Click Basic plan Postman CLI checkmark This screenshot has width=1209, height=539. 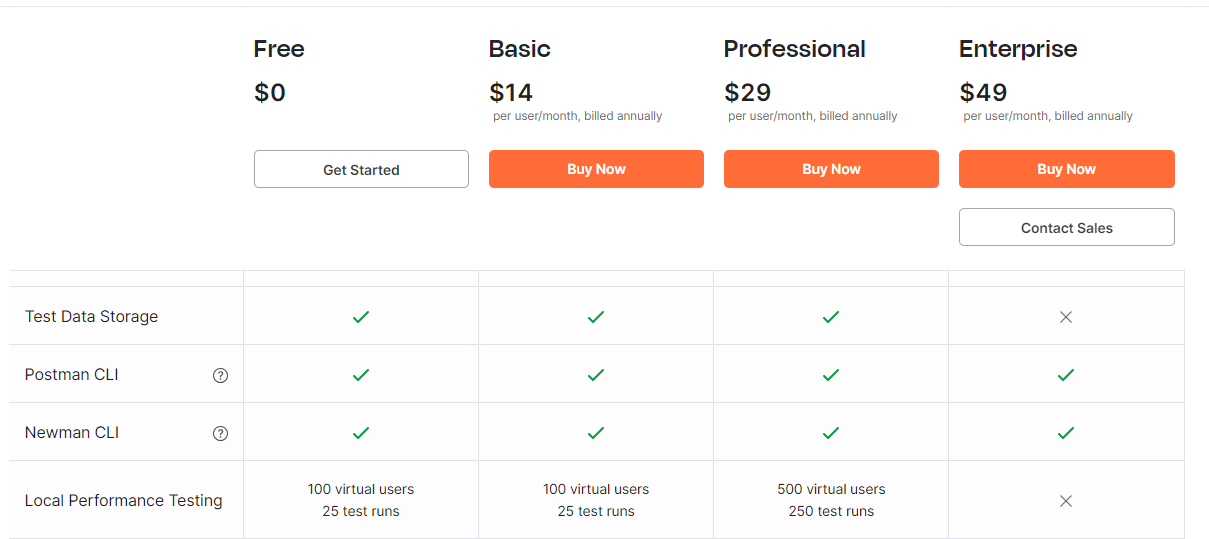596,375
